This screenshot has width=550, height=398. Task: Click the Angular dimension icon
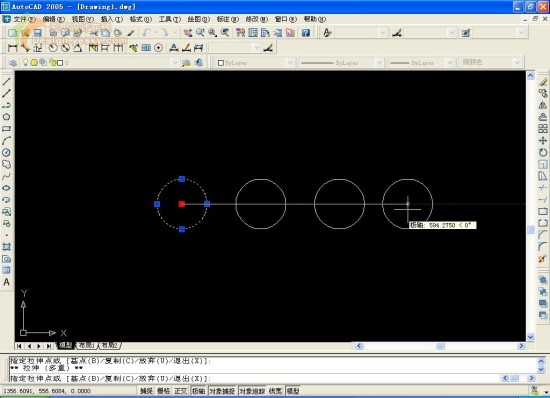coord(78,48)
